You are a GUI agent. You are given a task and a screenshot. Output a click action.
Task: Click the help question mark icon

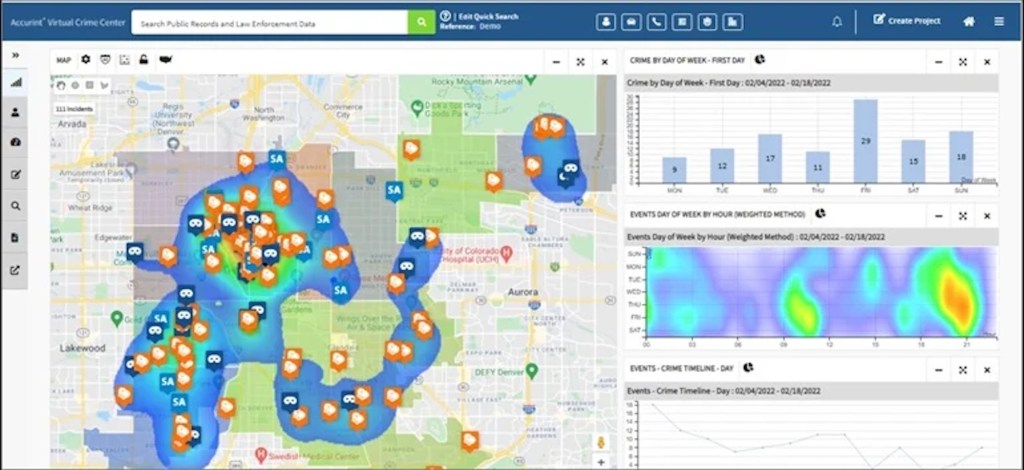pyautogui.click(x=445, y=16)
